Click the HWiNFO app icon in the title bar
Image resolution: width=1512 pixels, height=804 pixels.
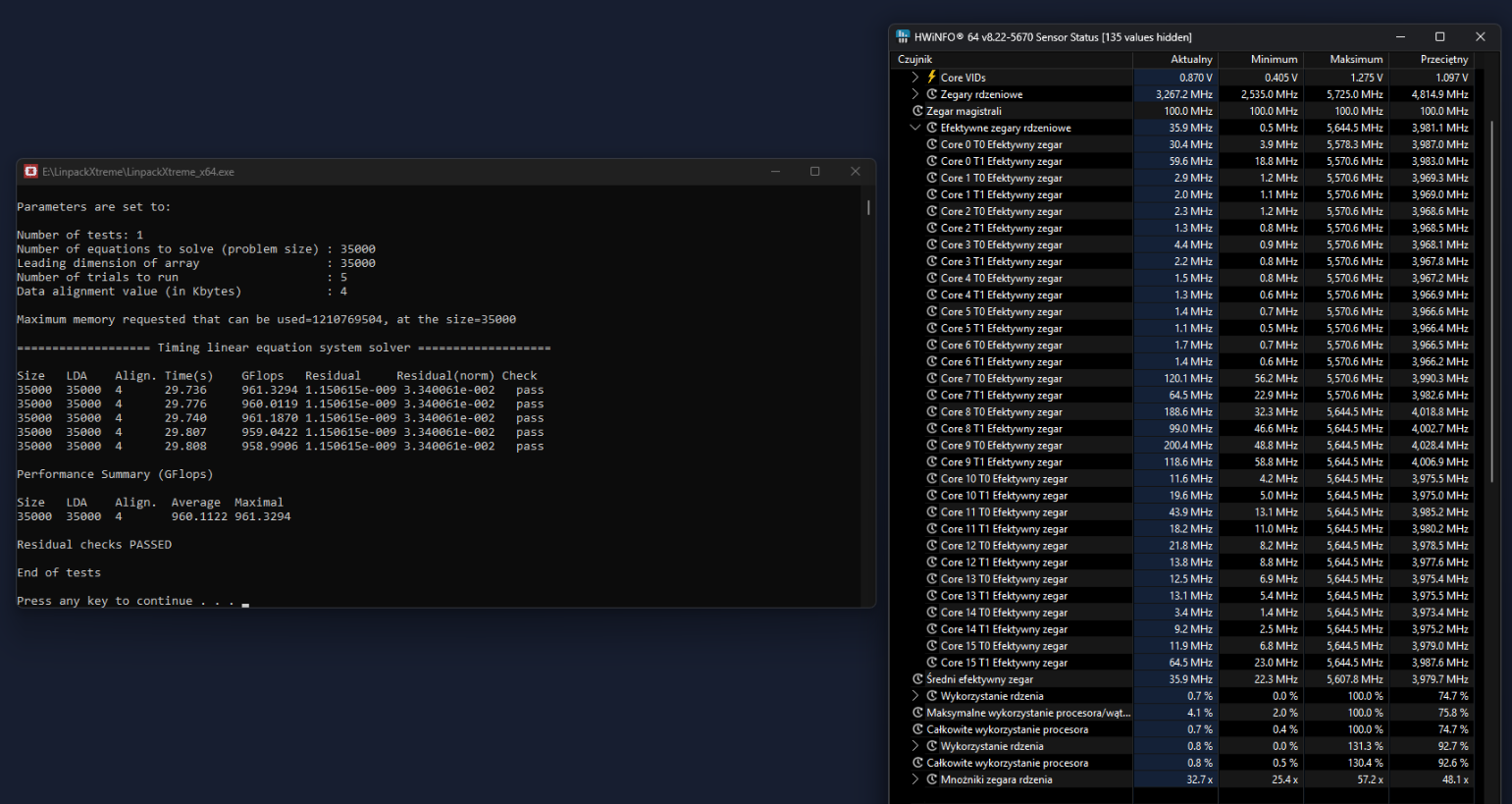[903, 37]
